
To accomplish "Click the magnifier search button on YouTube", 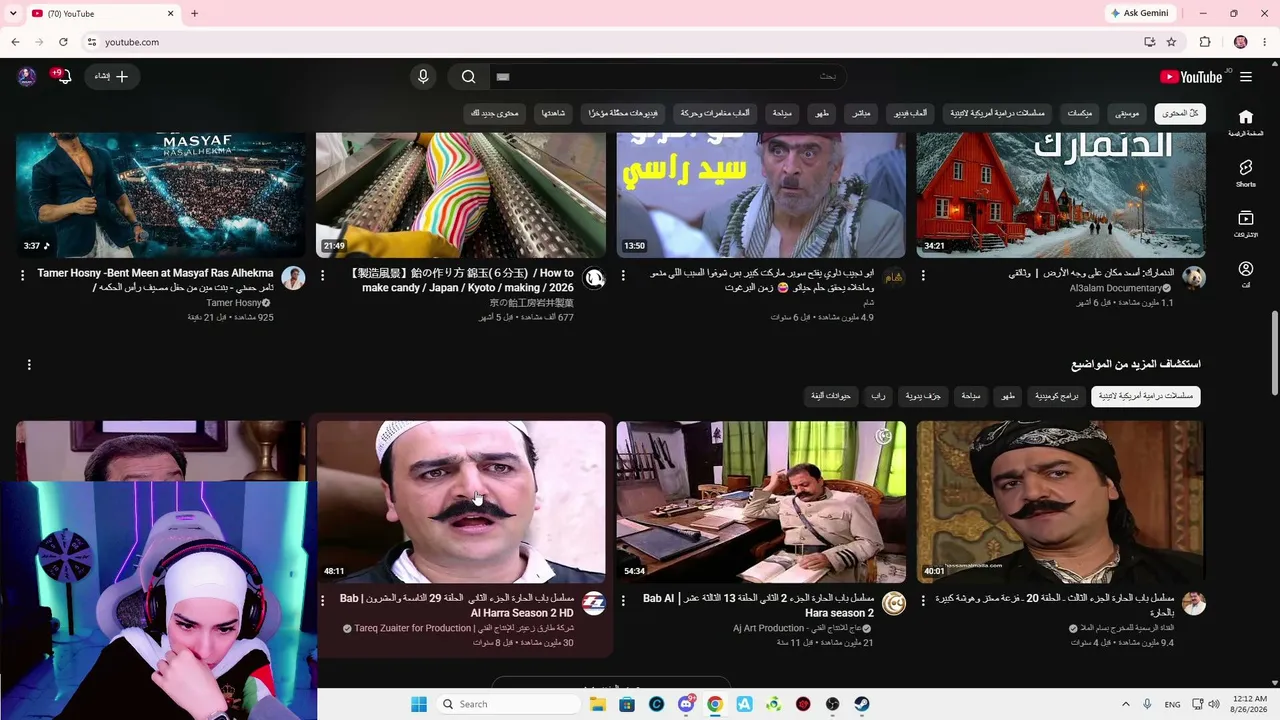I will pos(468,77).
